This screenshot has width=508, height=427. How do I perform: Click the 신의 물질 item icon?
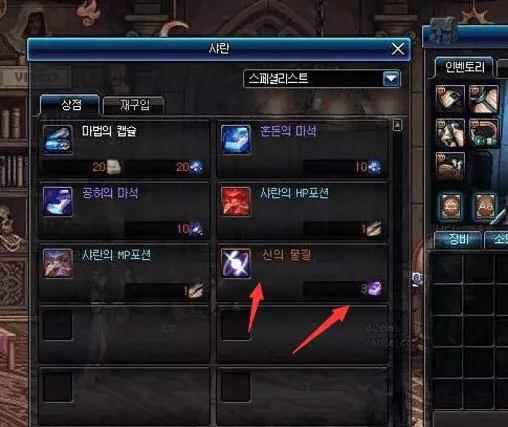tap(236, 263)
